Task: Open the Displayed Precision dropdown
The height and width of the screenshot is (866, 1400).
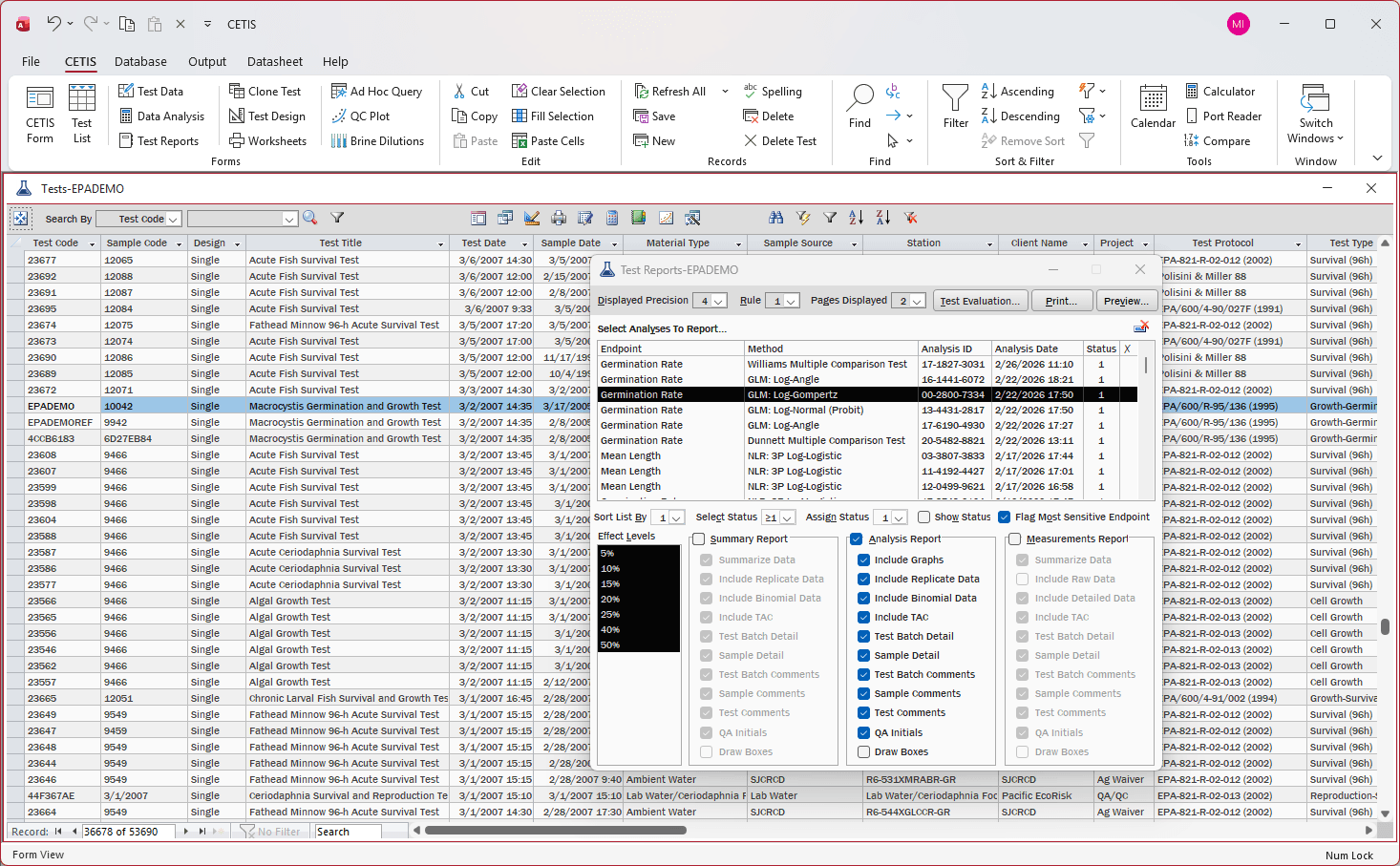Action: [719, 301]
